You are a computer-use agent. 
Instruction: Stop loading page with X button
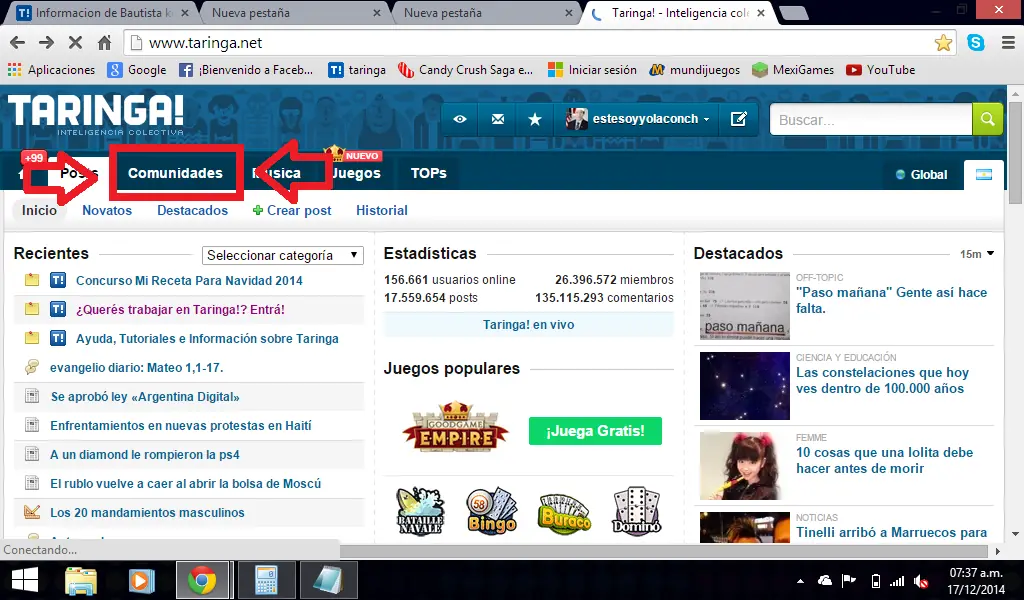pos(75,43)
